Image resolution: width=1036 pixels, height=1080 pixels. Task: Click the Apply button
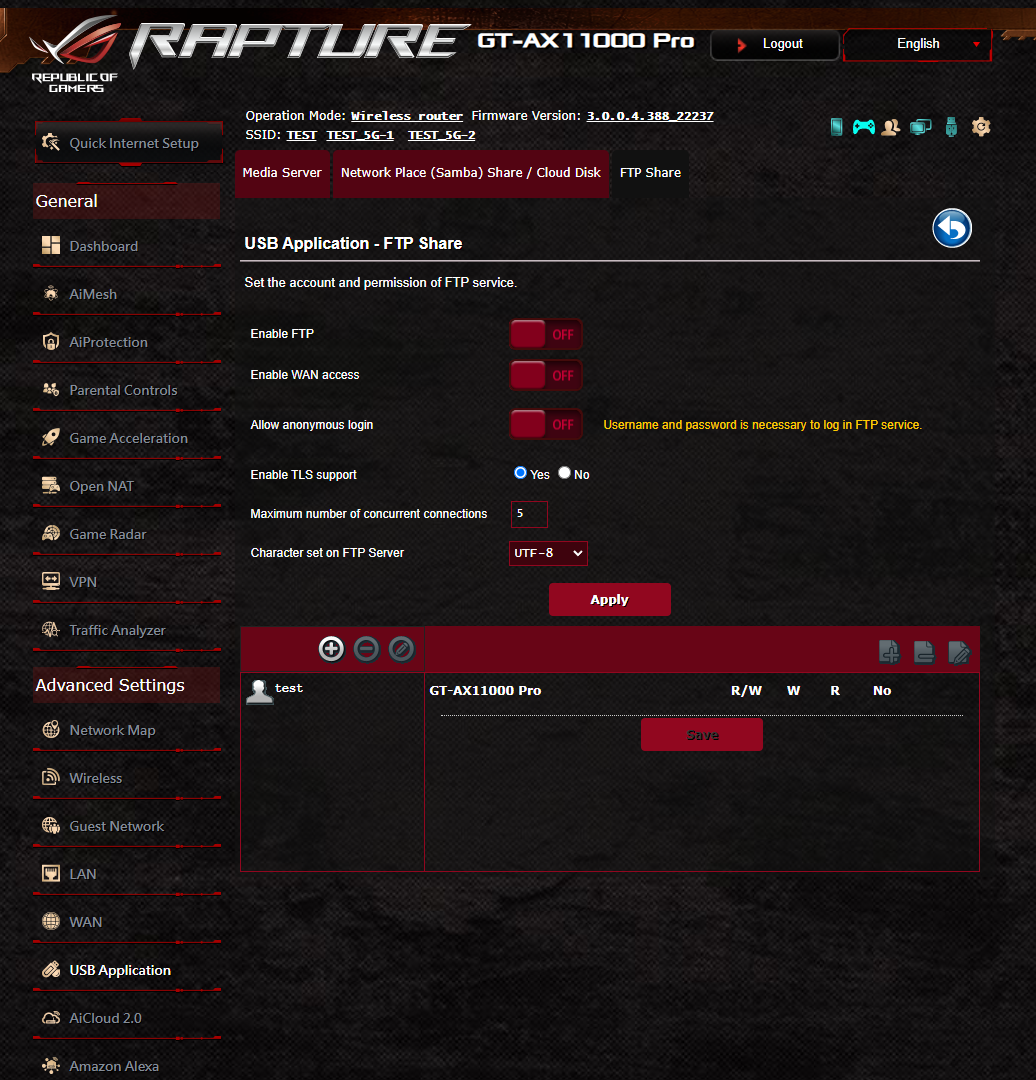[x=610, y=599]
